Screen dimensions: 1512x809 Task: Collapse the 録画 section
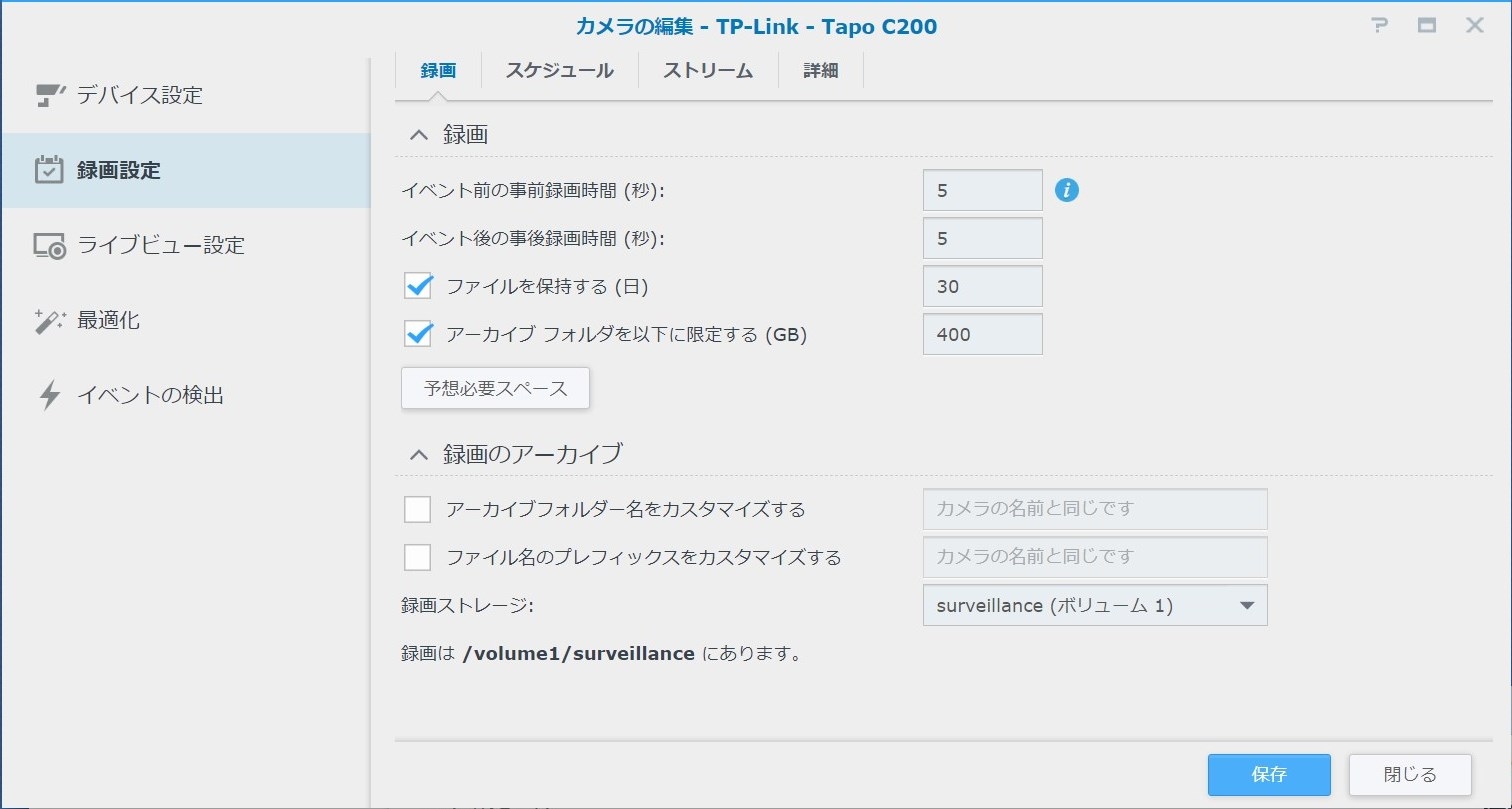tap(419, 135)
